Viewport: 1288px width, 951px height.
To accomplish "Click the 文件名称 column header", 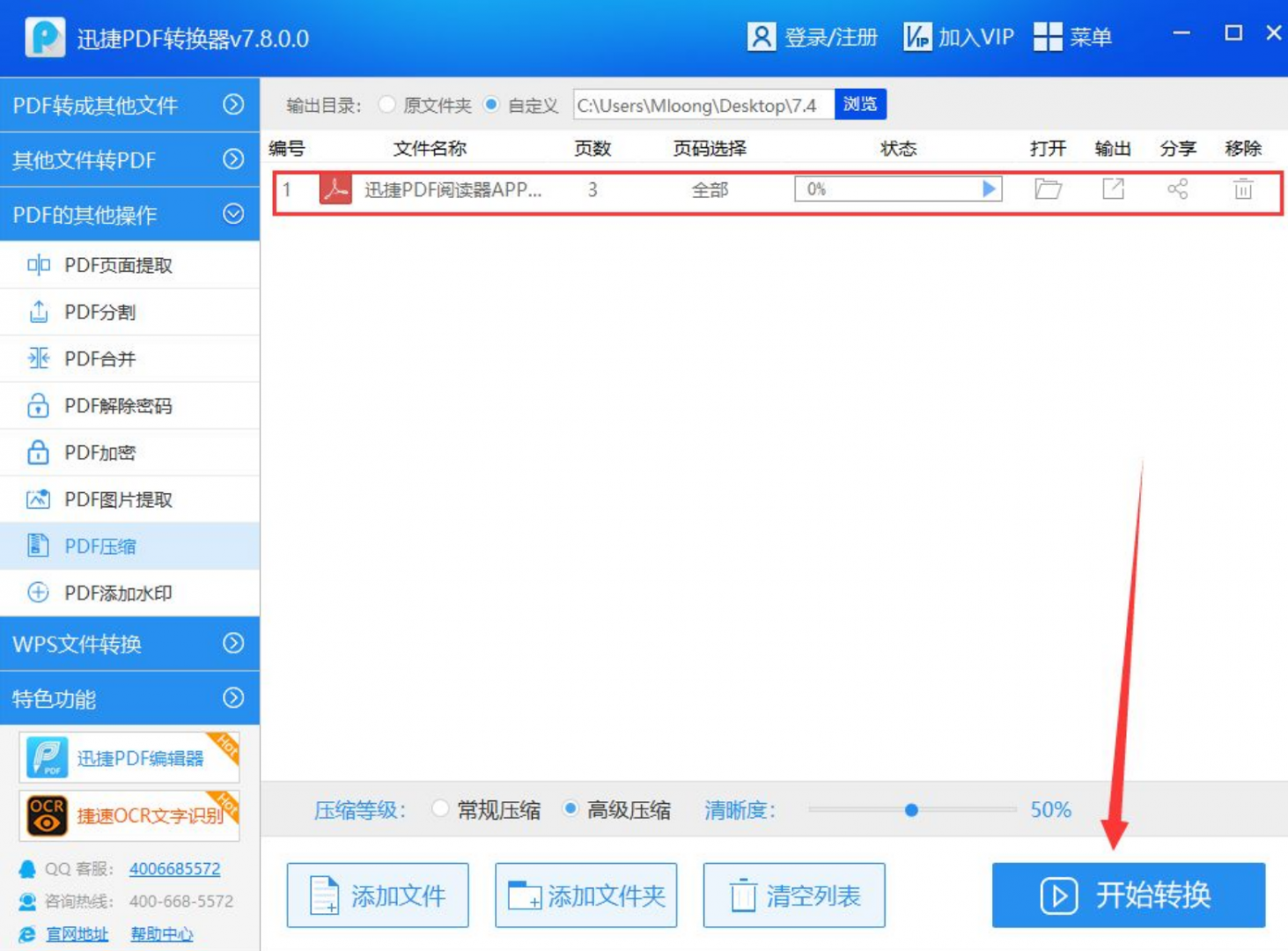I will [x=430, y=148].
